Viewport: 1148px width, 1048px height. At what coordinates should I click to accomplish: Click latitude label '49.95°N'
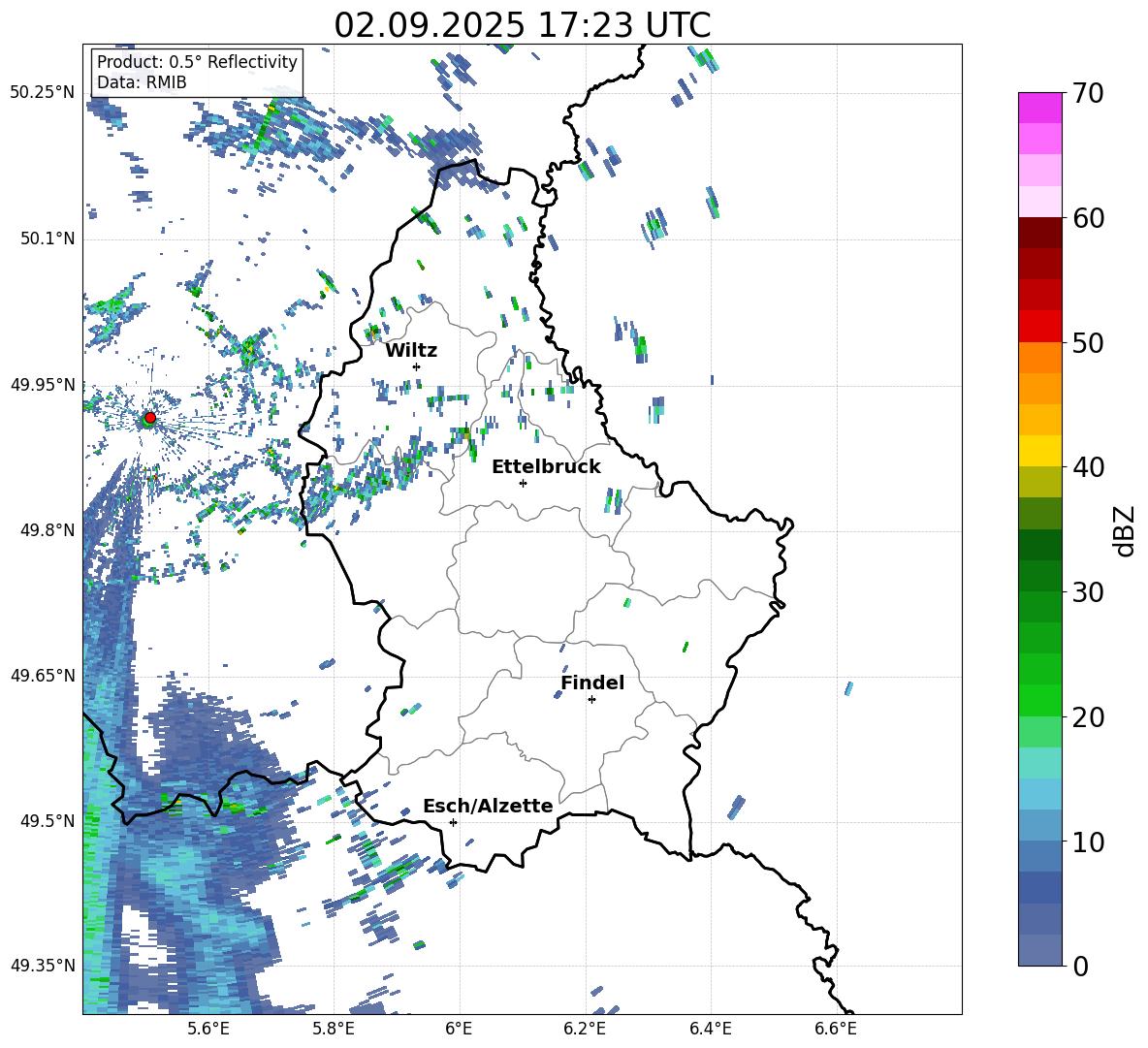pos(43,384)
